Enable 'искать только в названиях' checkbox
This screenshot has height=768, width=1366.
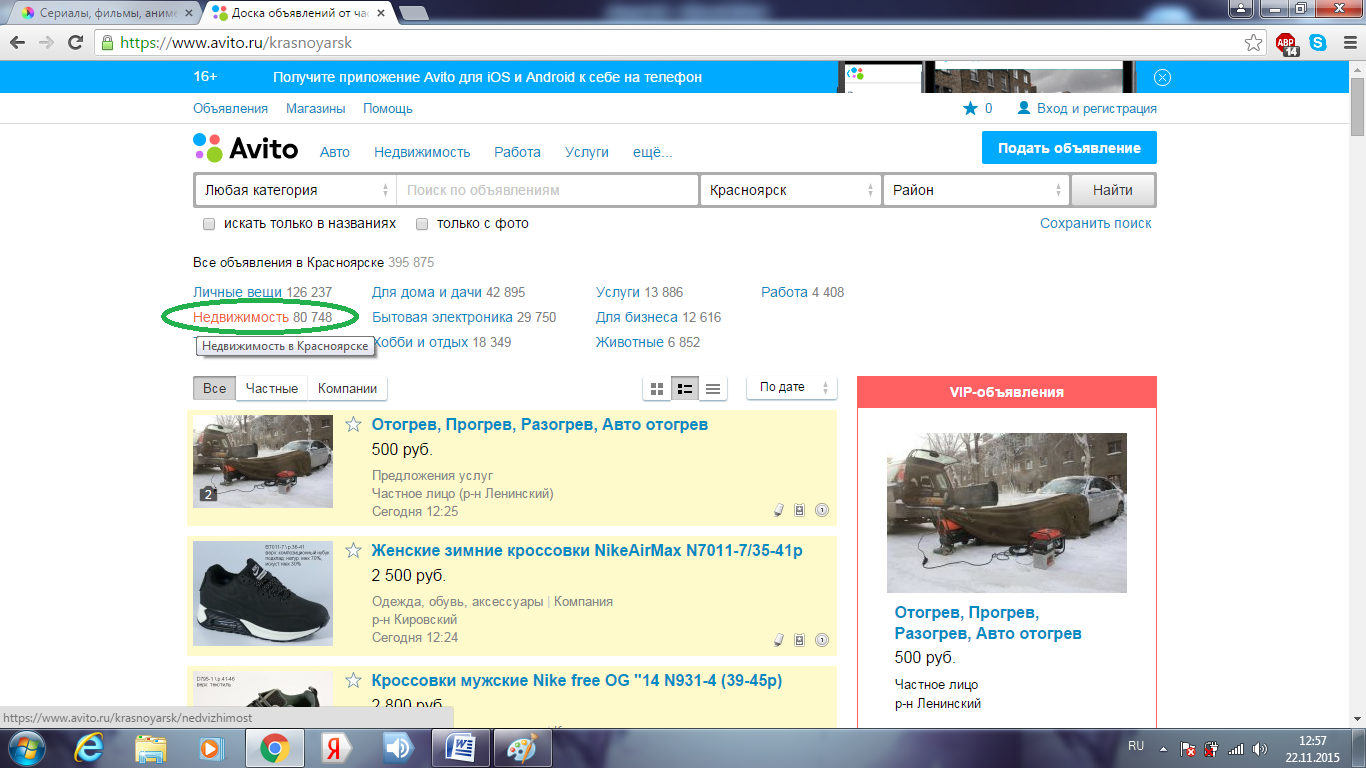209,224
